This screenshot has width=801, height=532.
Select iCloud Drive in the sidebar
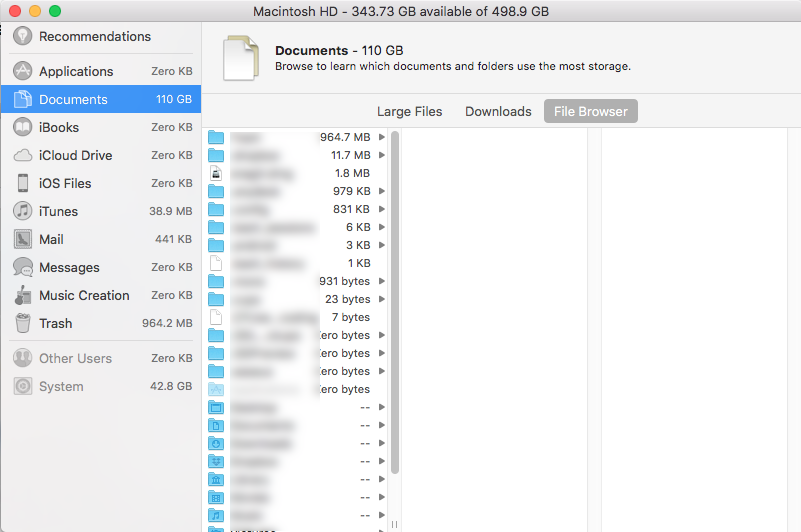tap(101, 155)
